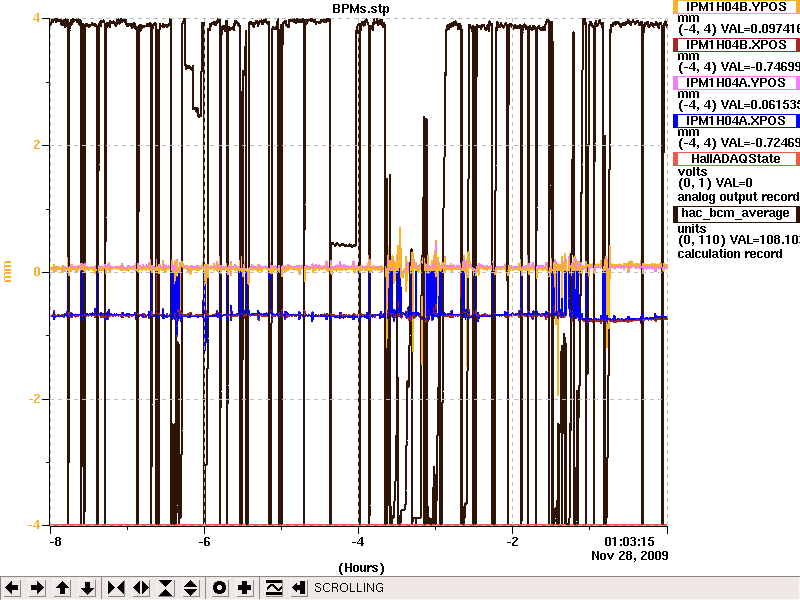Select the IPM1H04B.XPOS curve legend
This screenshot has width=800, height=600.
pyautogui.click(x=736, y=45)
